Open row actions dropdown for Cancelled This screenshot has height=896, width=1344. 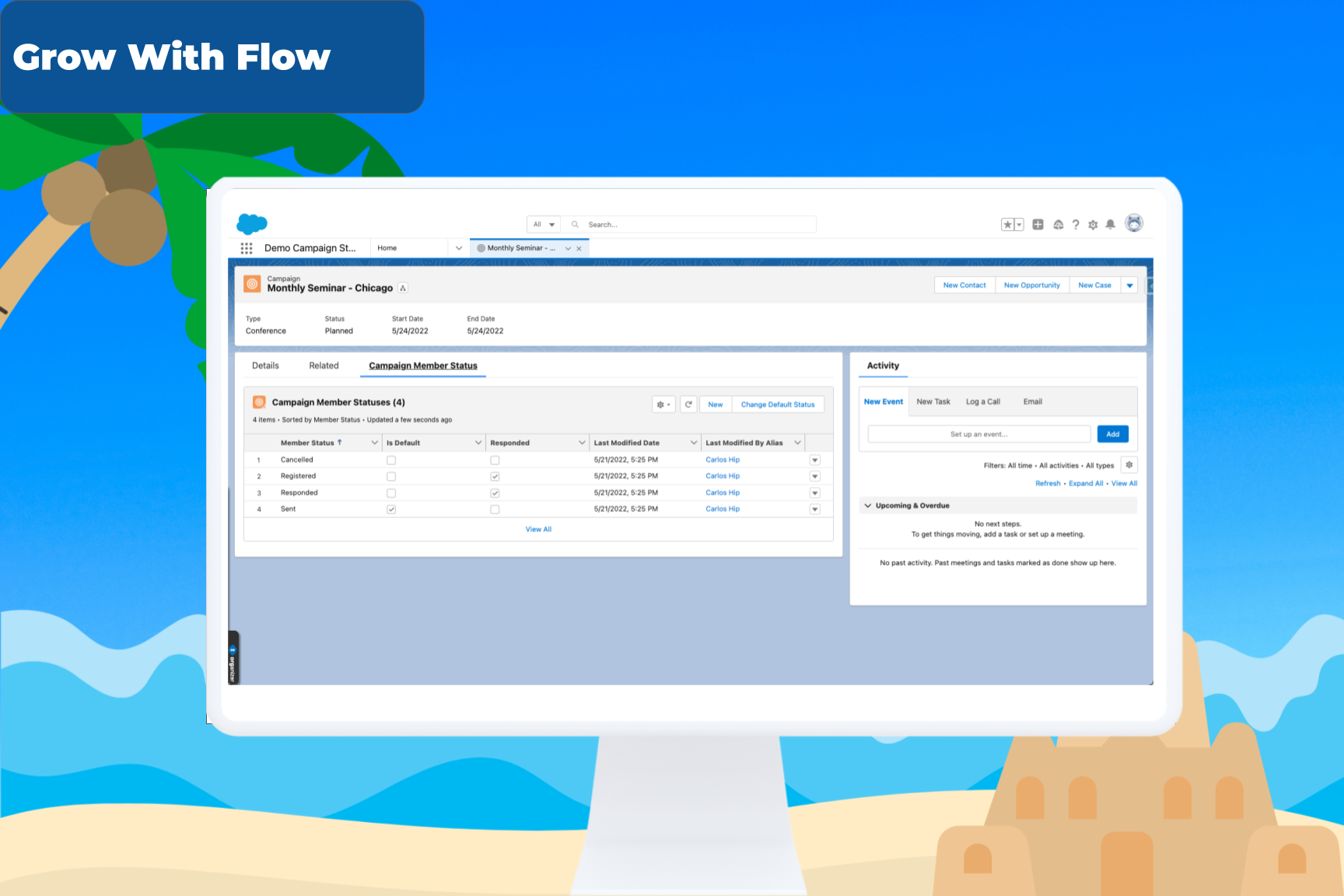coord(815,460)
